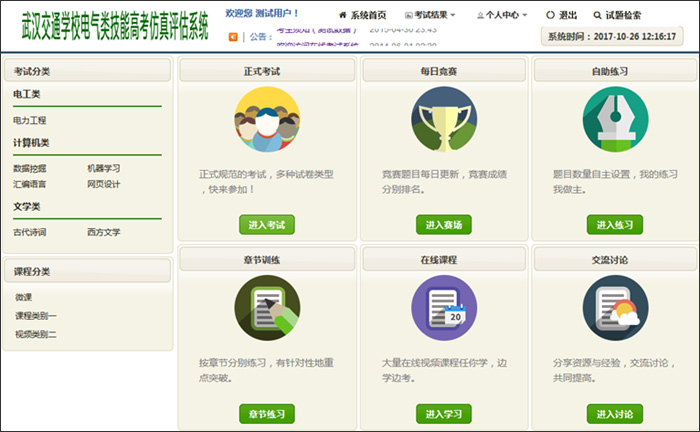Click the orange announcement speaker icon
The width and height of the screenshot is (700, 432).
[233, 37]
